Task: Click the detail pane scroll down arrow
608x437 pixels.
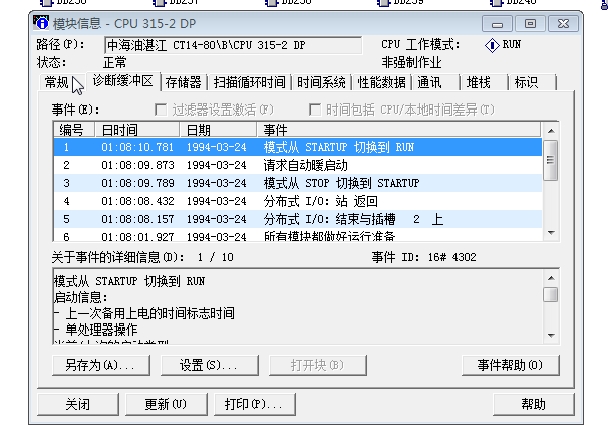Action: pos(551,335)
